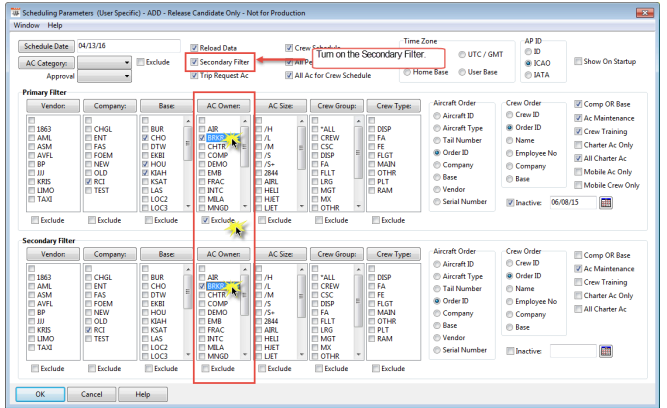Check RCI in Primary Company list

[x=88, y=182]
